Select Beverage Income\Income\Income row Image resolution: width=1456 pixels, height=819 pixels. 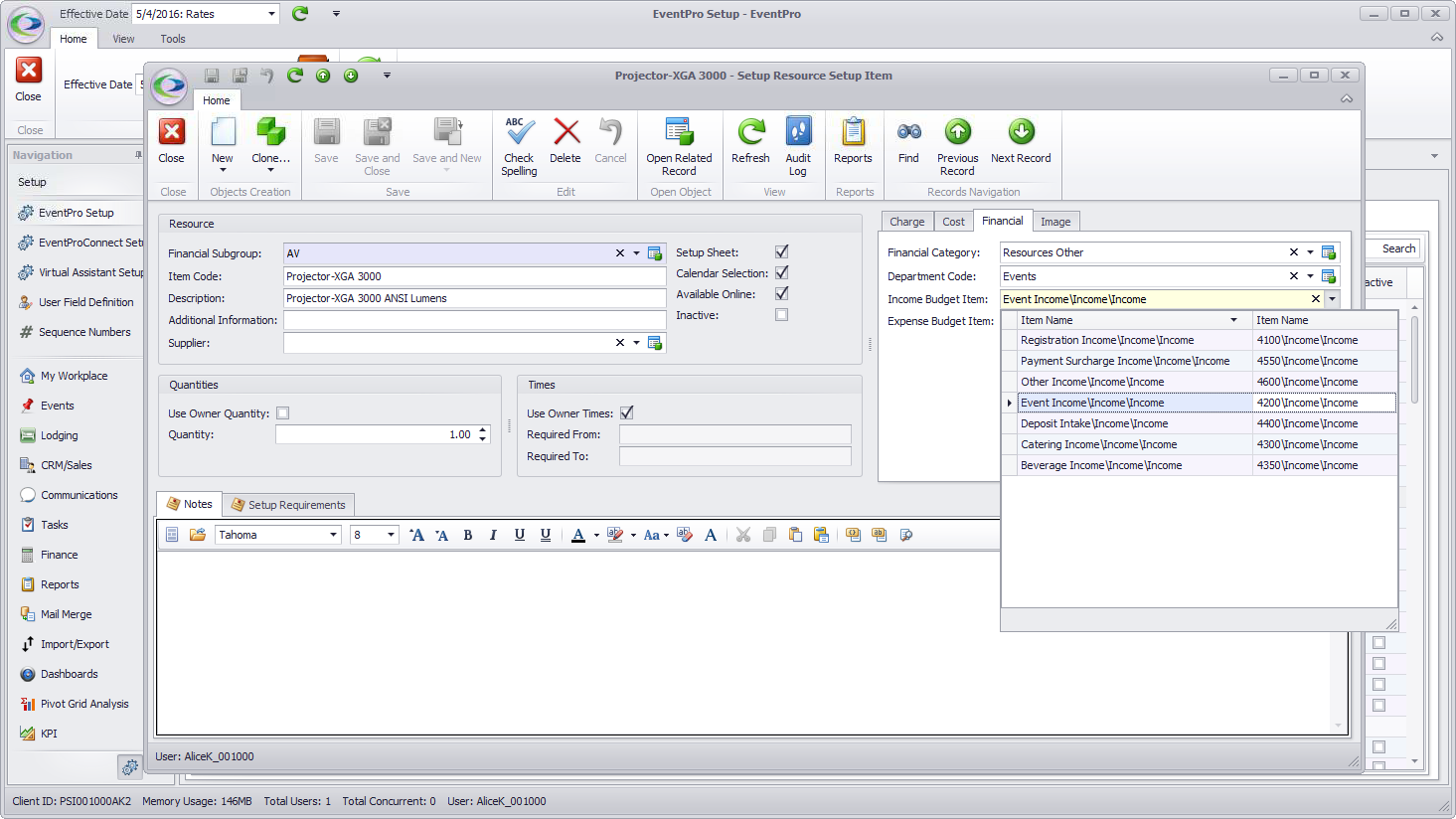tap(1200, 465)
